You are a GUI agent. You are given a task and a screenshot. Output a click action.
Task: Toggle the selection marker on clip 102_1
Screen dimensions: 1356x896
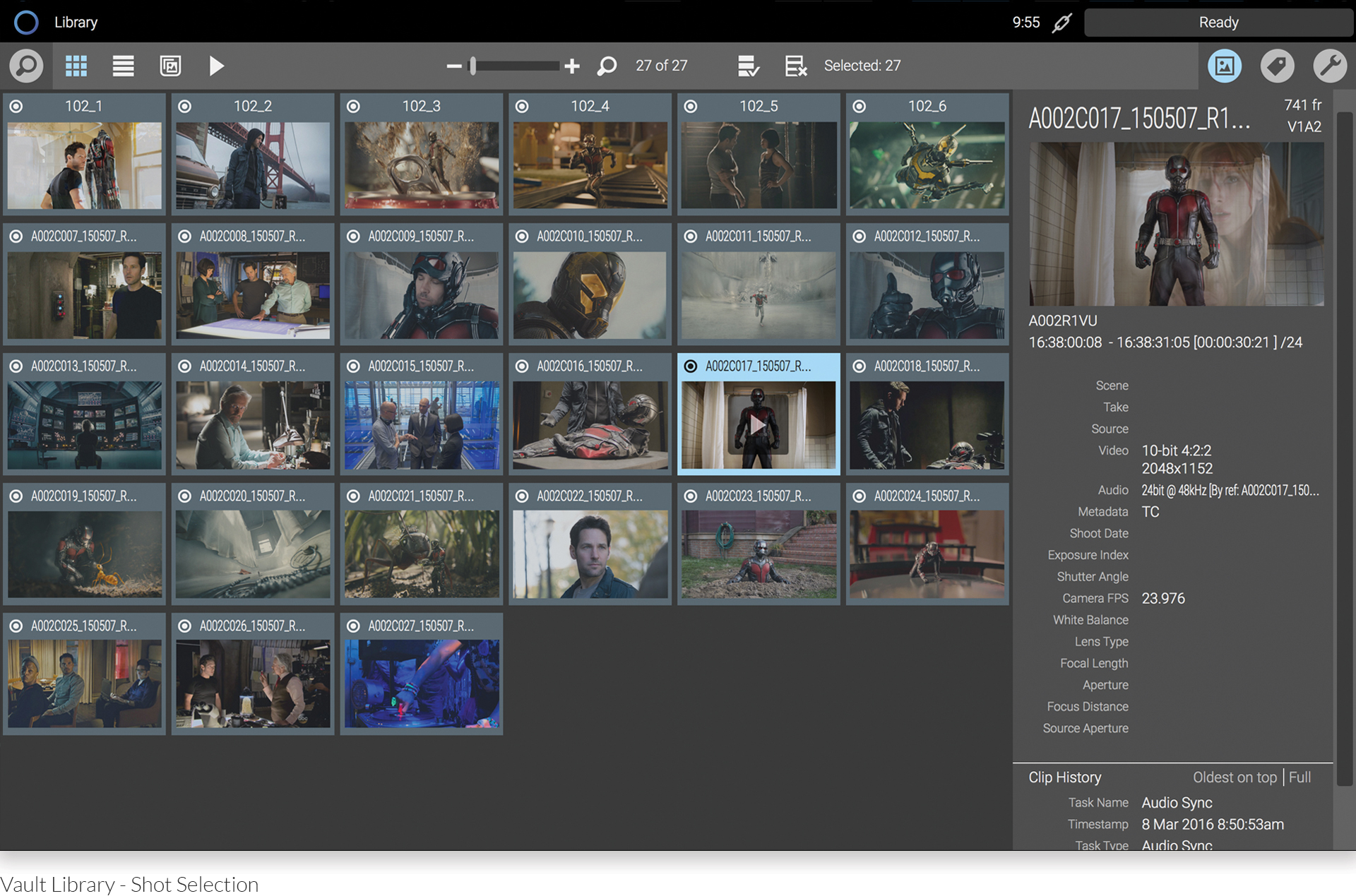click(x=16, y=106)
